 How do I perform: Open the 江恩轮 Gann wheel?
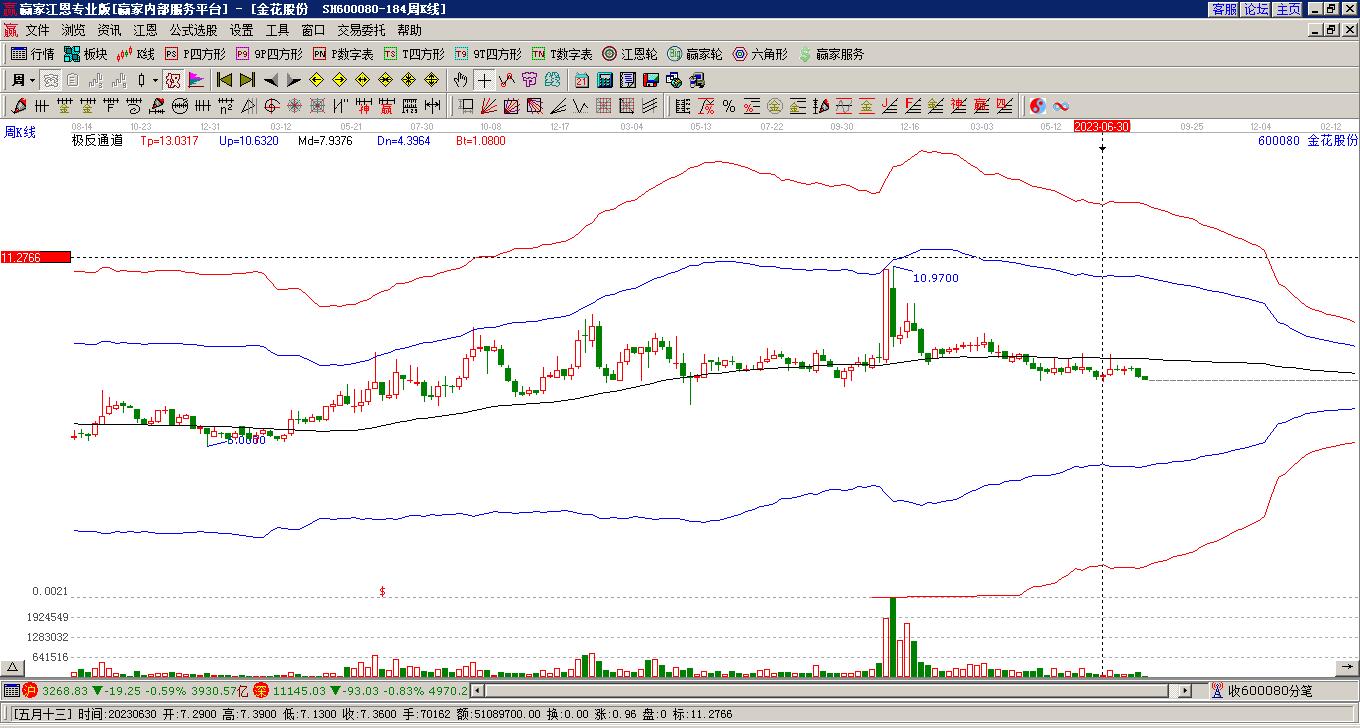[x=630, y=54]
